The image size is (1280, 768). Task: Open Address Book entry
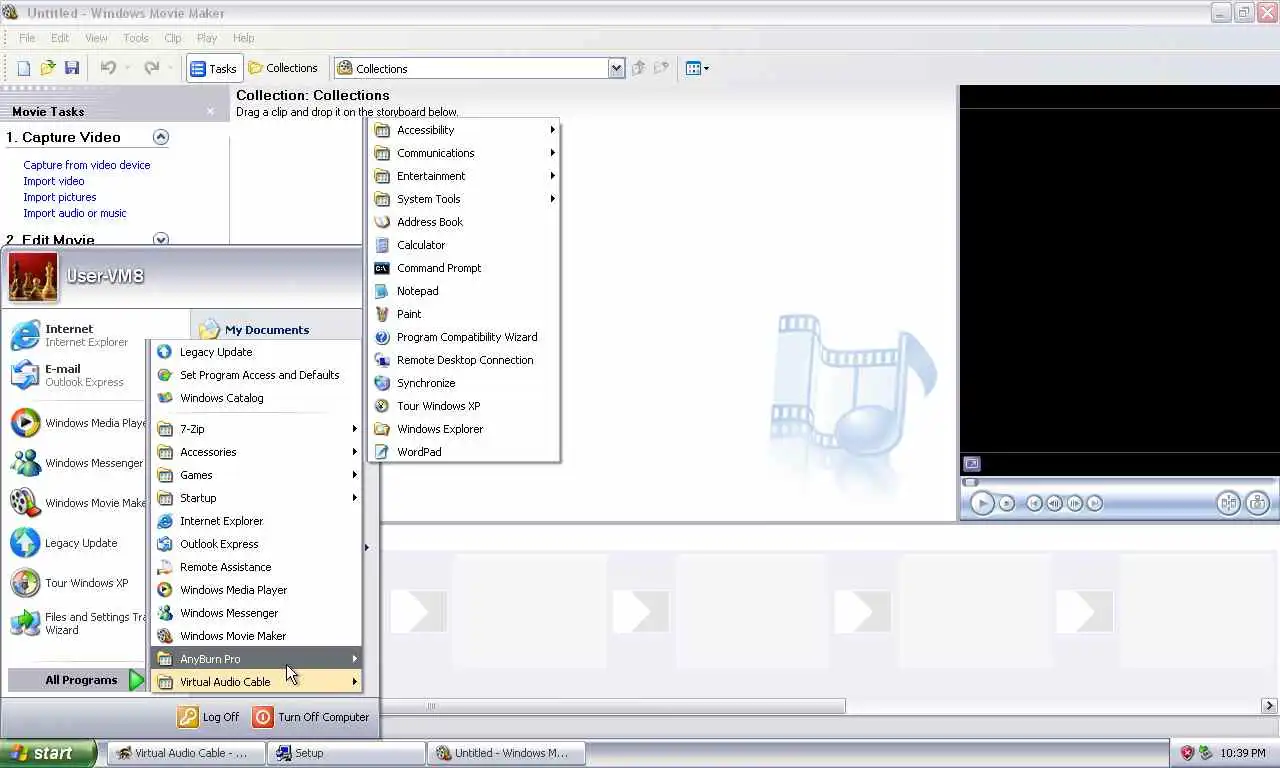[x=464, y=222]
